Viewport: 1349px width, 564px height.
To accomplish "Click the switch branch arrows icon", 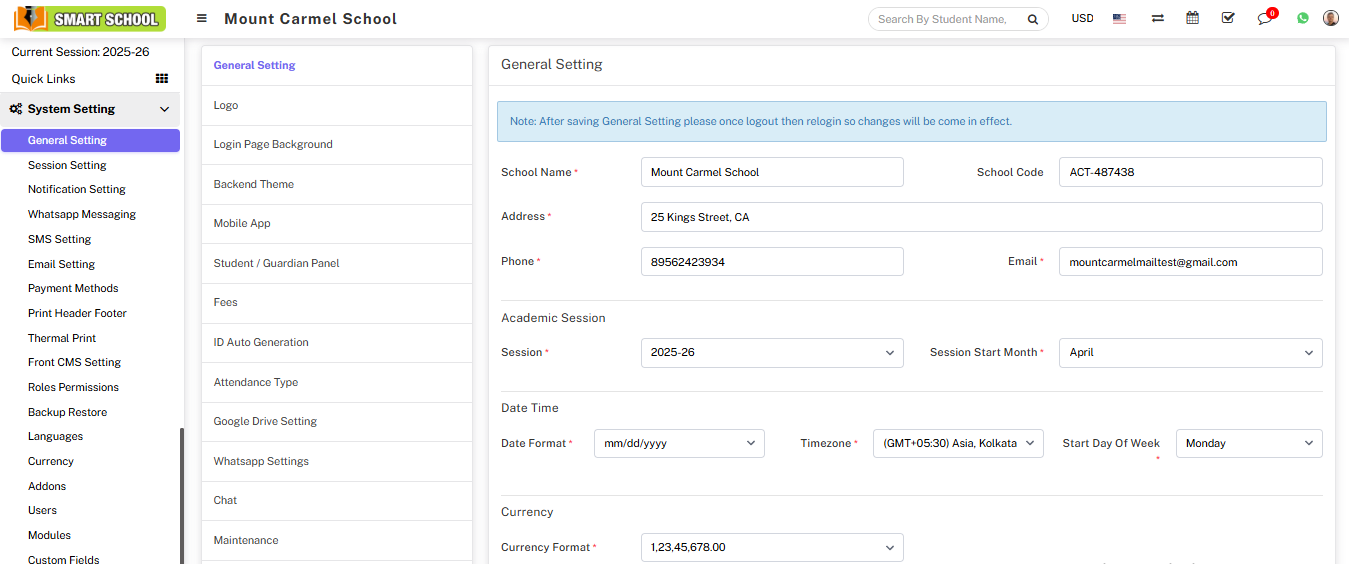I will pyautogui.click(x=1157, y=19).
